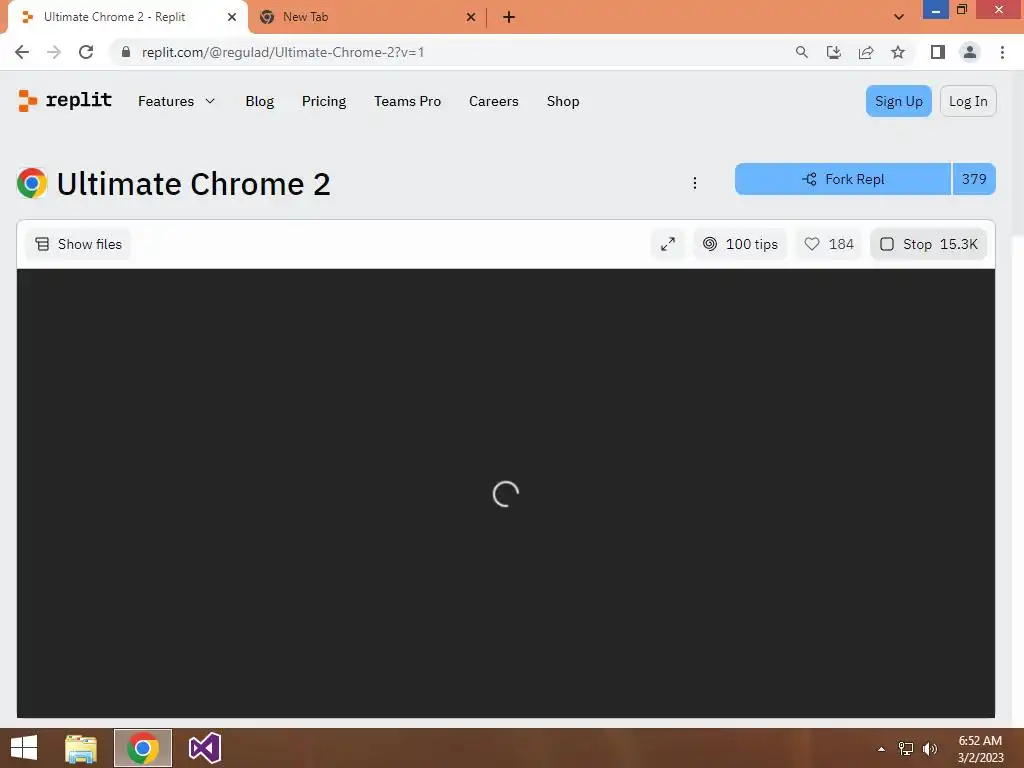Expand the repl output to fullscreen
This screenshot has height=768, width=1024.
(667, 244)
